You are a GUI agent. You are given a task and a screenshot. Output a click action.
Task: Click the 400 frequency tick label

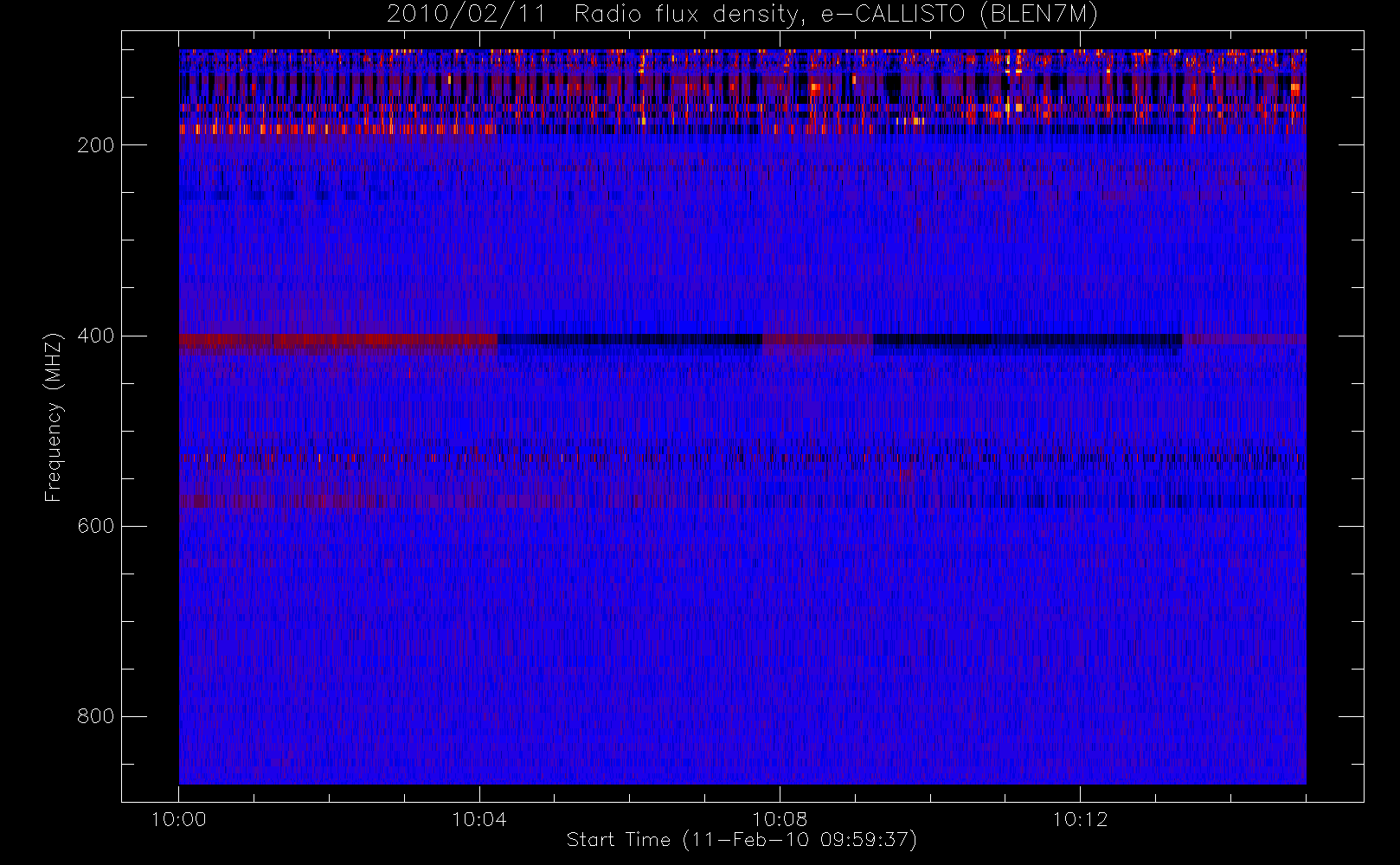[x=95, y=336]
